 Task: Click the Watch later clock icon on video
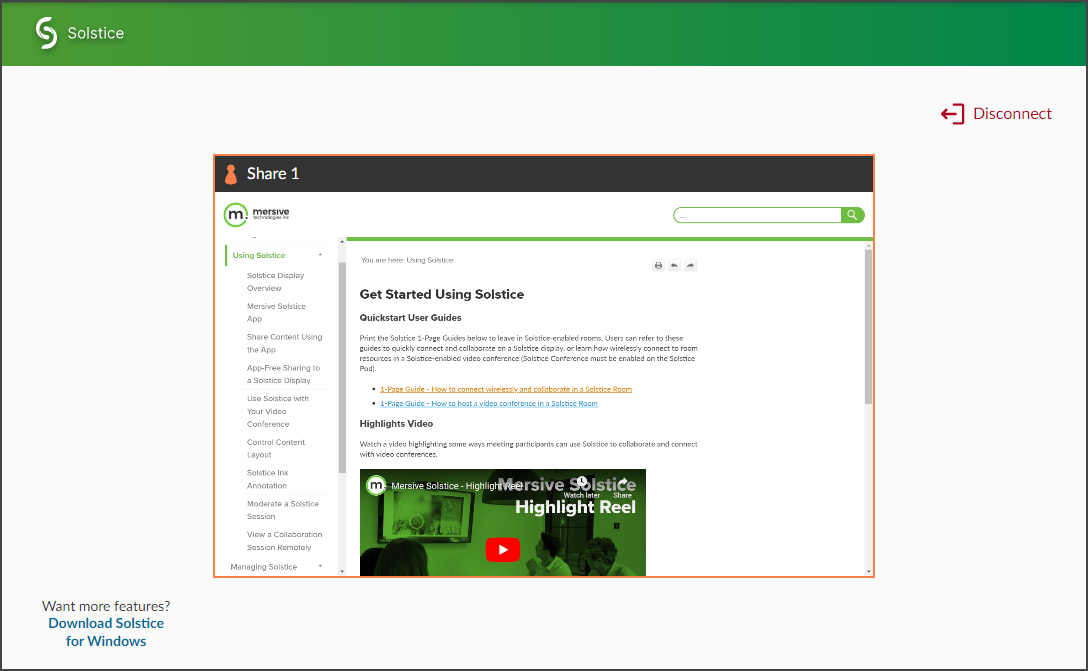[581, 482]
